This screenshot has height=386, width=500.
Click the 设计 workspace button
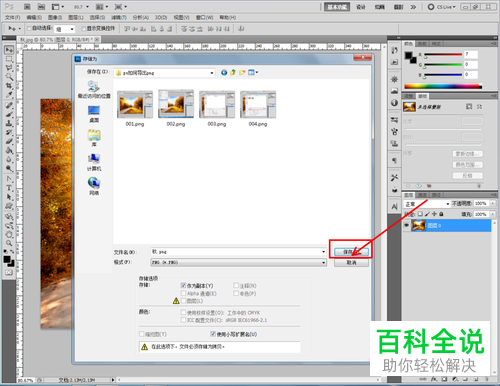click(x=361, y=7)
